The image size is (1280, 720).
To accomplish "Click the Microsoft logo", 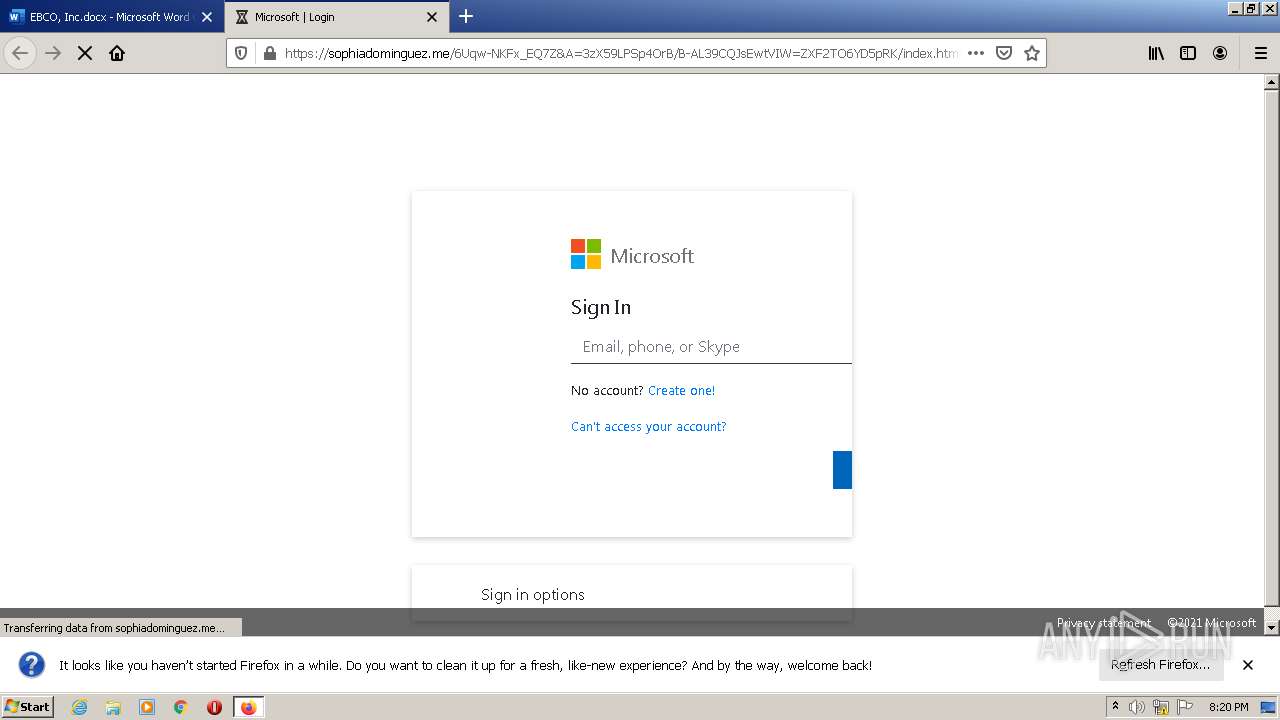I will (632, 255).
